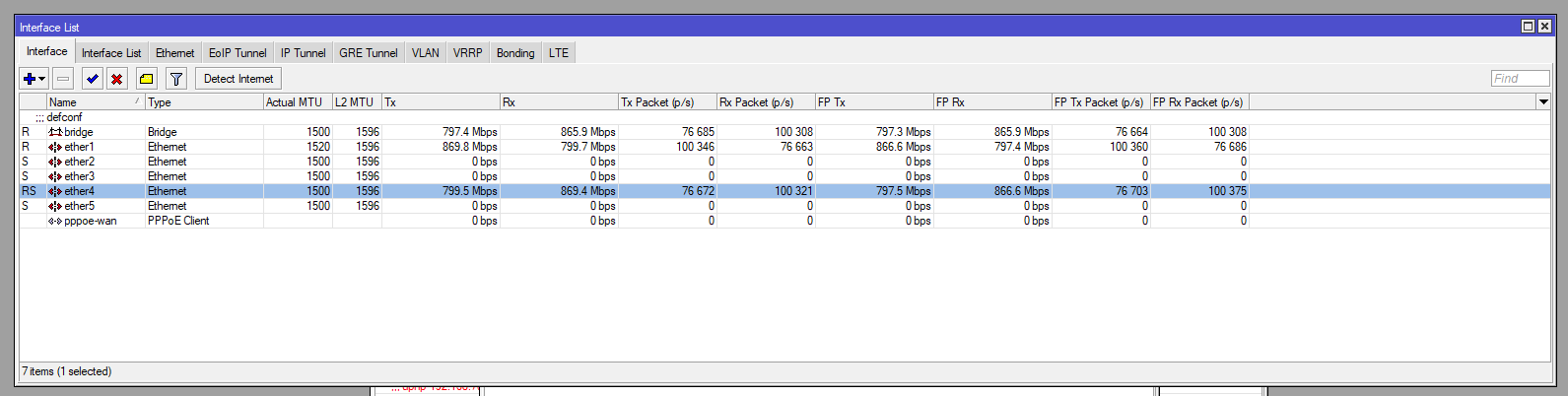Click the PPPoE Client type cell

click(178, 221)
